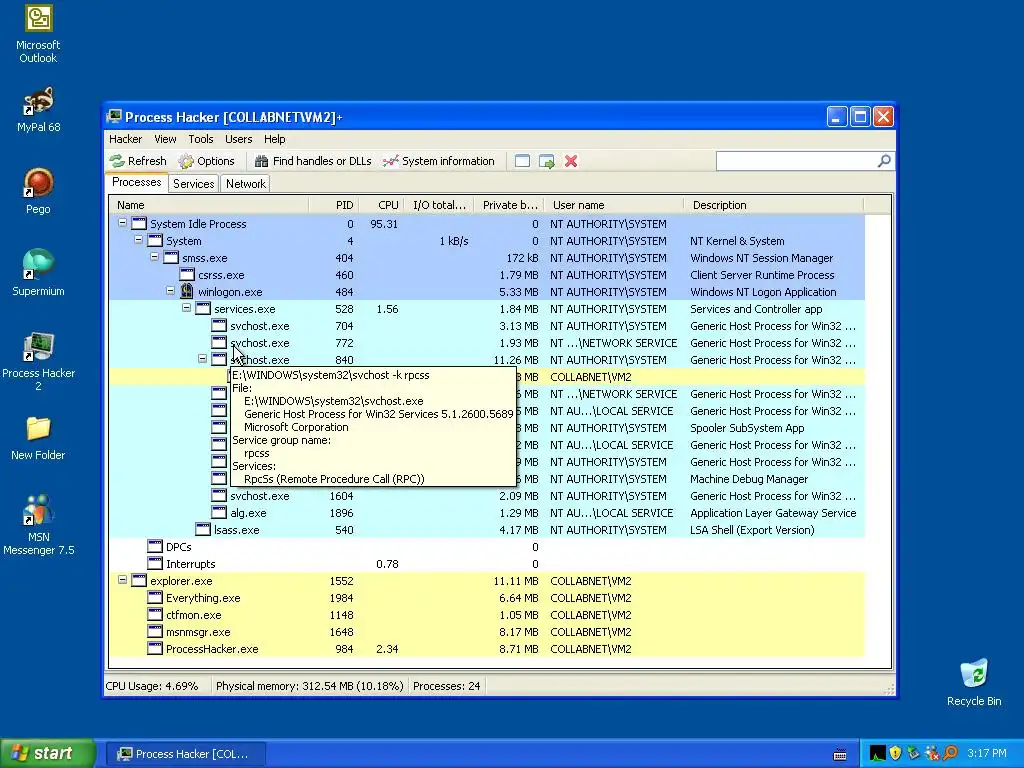Sort by the Name column header

209,205
